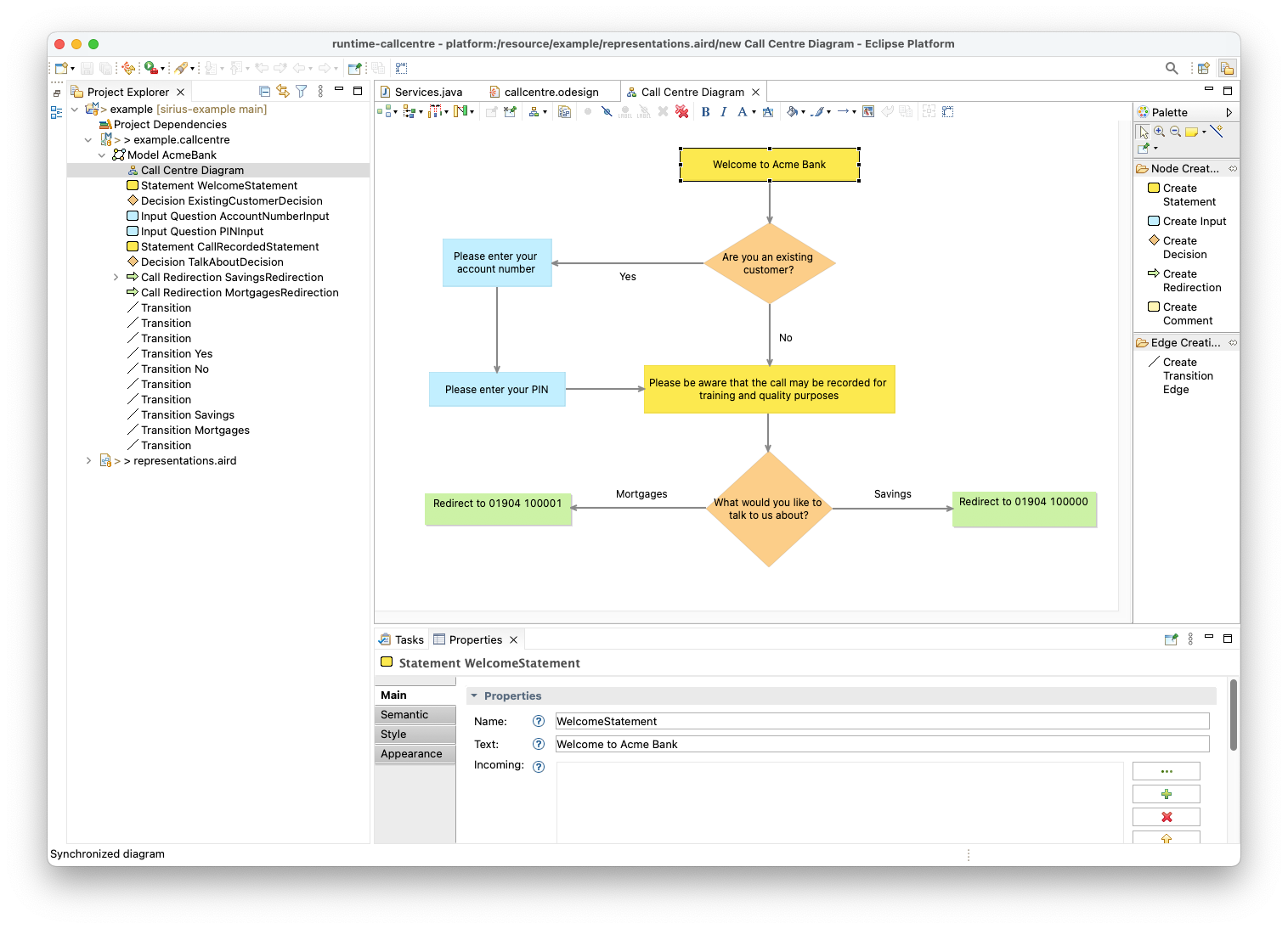Click the Italic font style icon
Image resolution: width=1288 pixels, height=929 pixels.
point(723,112)
